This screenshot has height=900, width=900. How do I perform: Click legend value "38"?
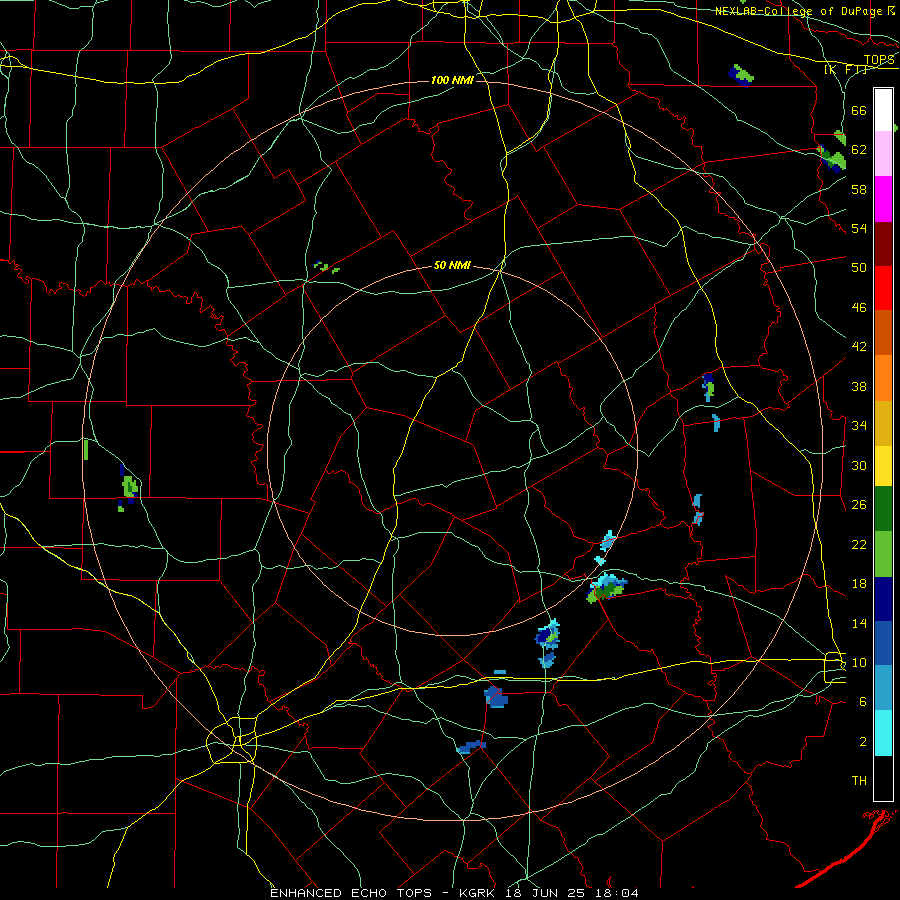[859, 386]
